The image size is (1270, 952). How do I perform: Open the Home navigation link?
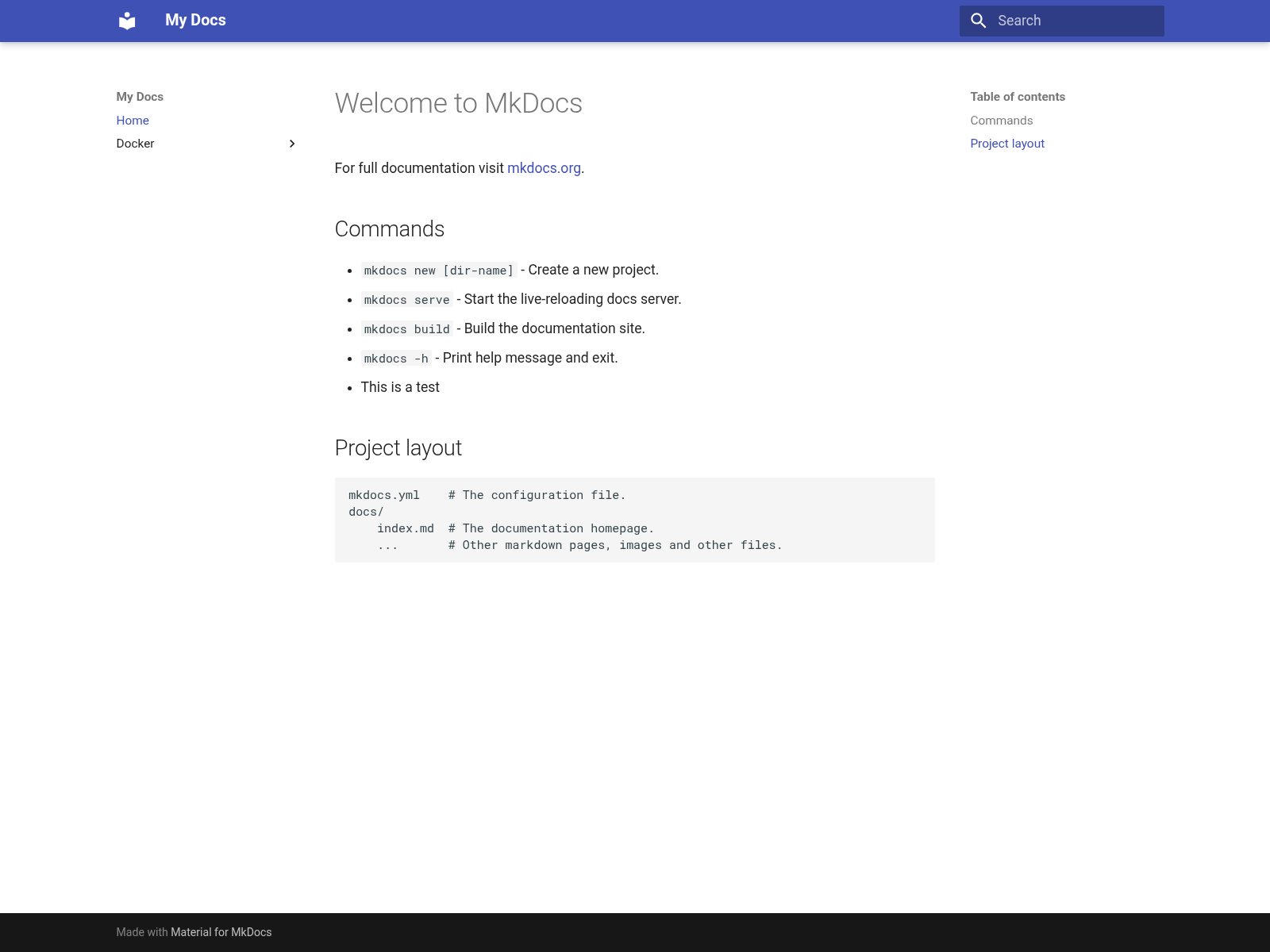point(133,121)
